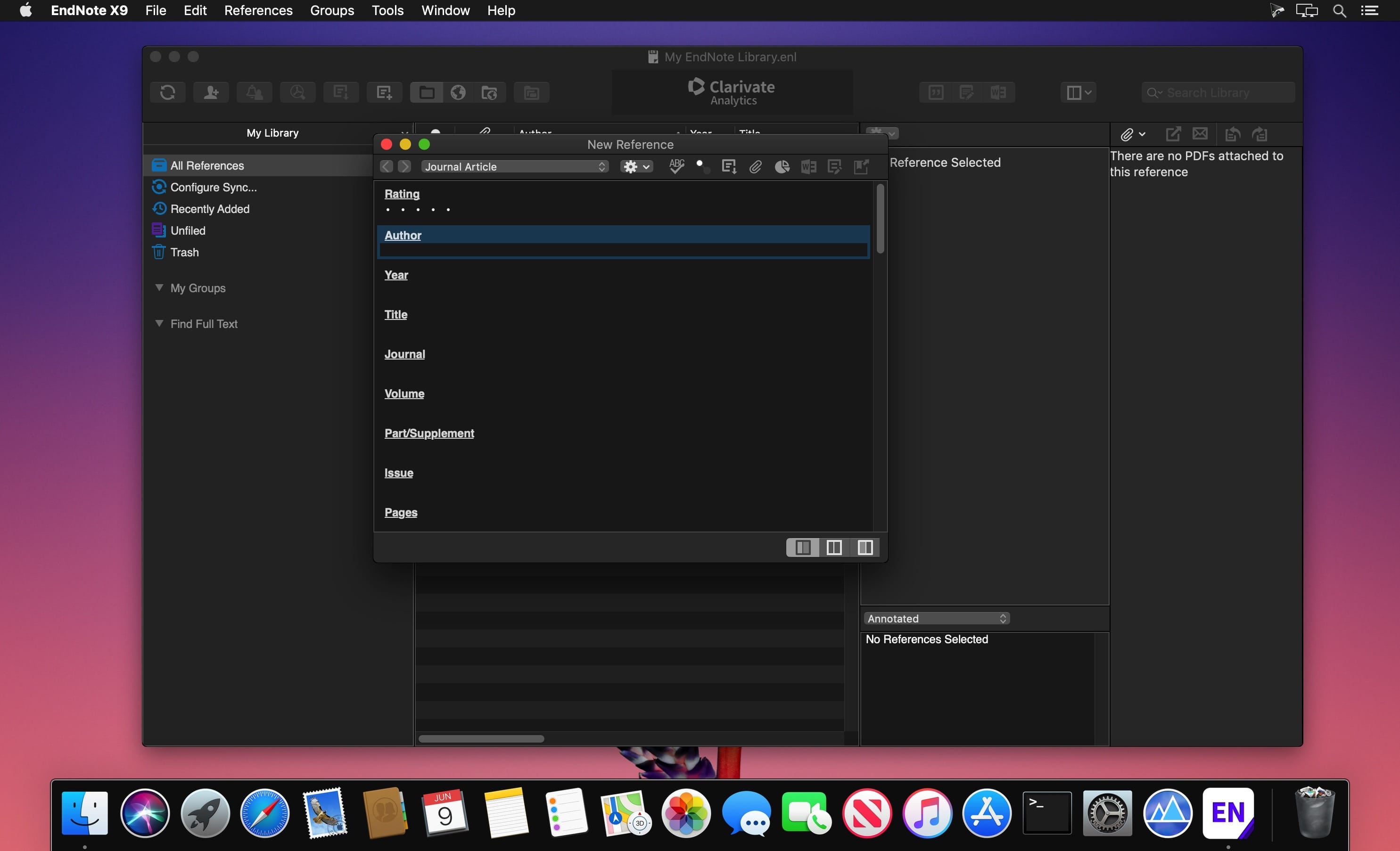Click the New Reference icon in main toolbar
Image resolution: width=1400 pixels, height=851 pixels.
click(385, 92)
